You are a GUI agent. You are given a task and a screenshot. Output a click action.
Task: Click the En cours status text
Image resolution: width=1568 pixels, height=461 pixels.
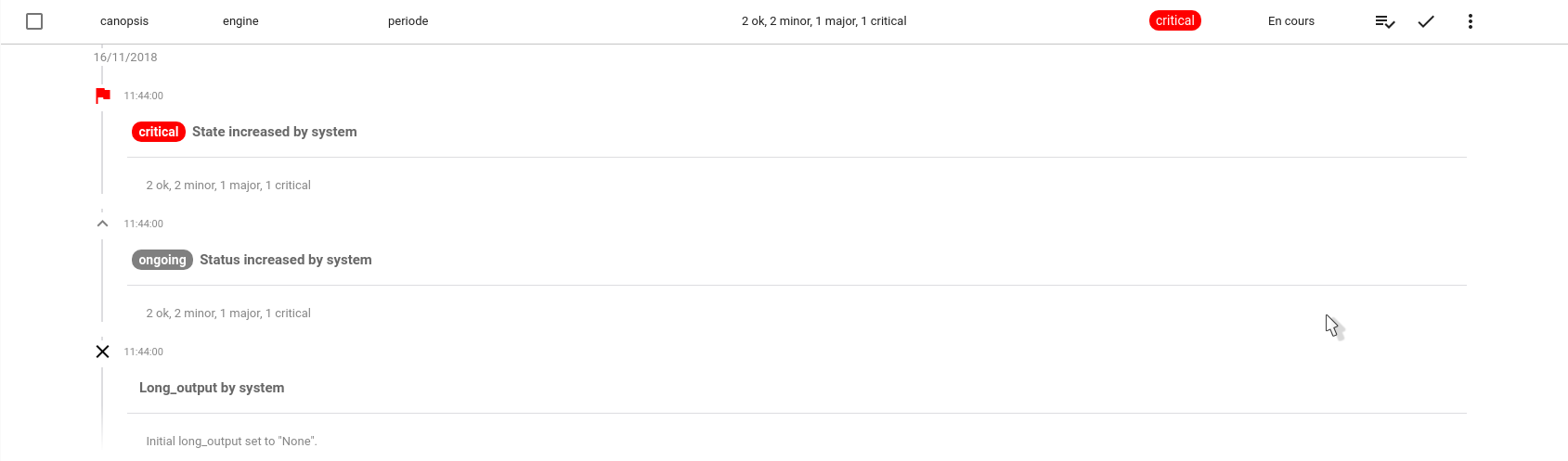click(x=1291, y=21)
